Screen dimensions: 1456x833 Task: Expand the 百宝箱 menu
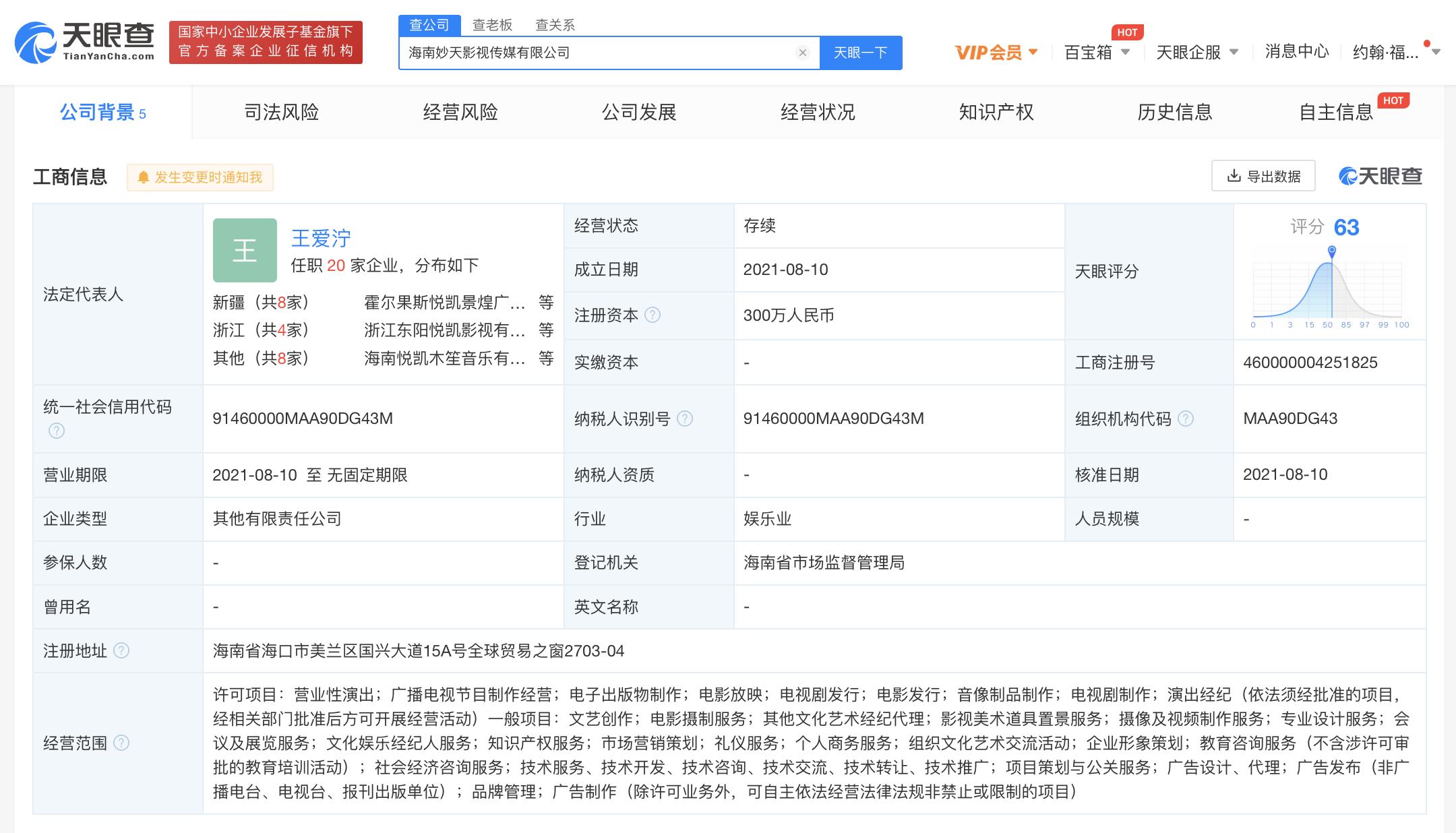pos(1097,52)
